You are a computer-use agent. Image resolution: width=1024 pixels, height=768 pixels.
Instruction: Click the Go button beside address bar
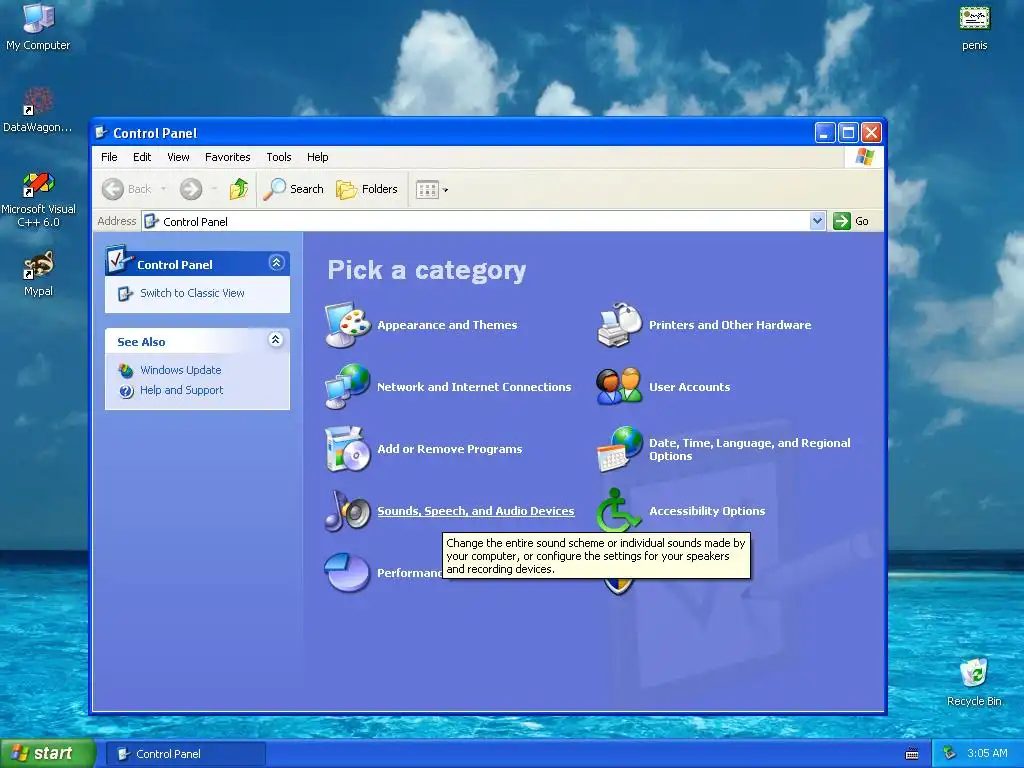[852, 221]
